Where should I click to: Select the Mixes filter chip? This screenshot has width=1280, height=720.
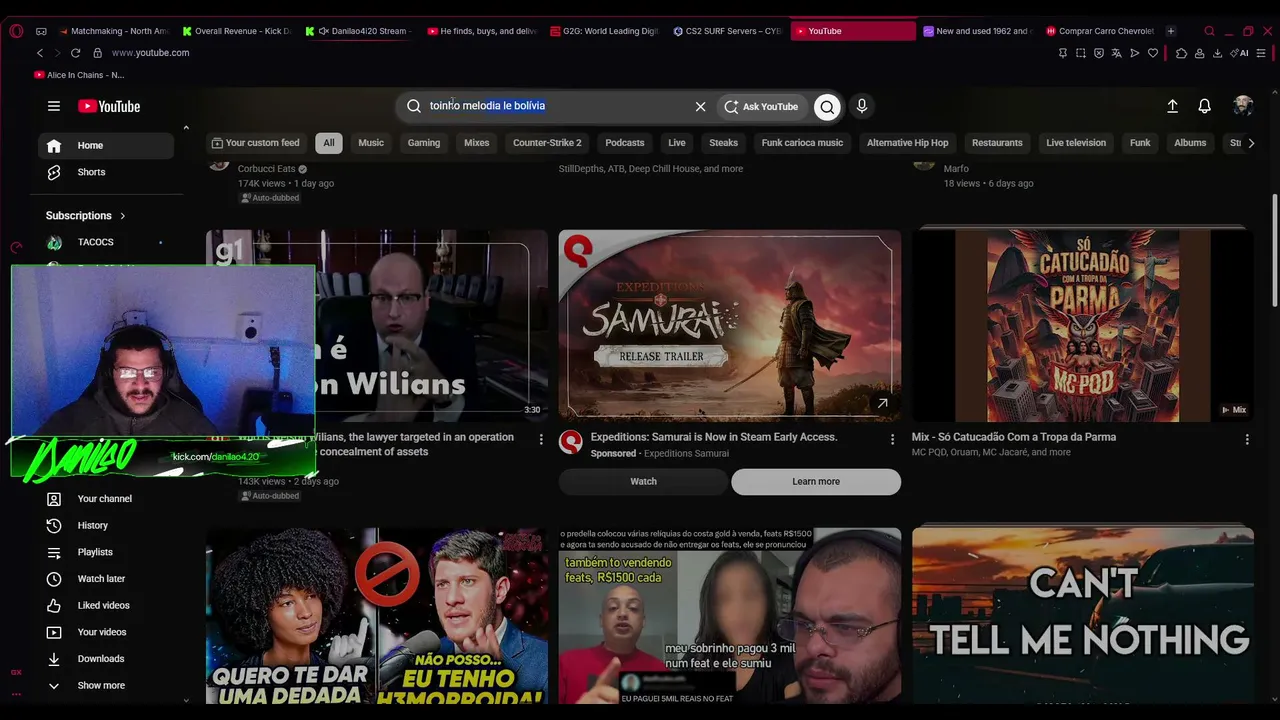(x=477, y=143)
